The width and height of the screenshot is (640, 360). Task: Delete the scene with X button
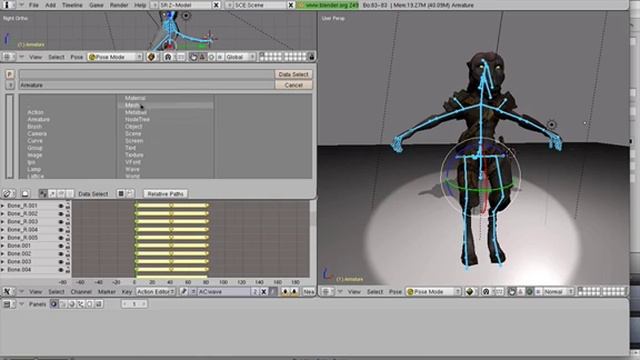[291, 5]
